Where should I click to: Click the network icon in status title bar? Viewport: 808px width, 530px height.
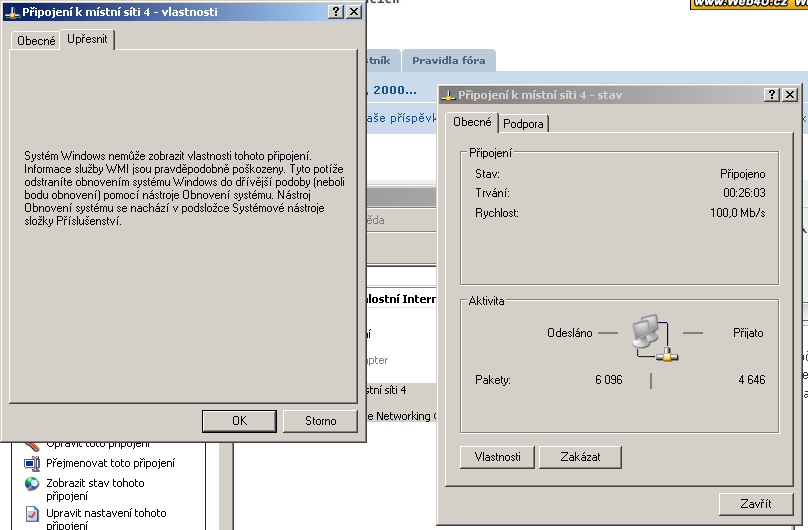pos(449,94)
